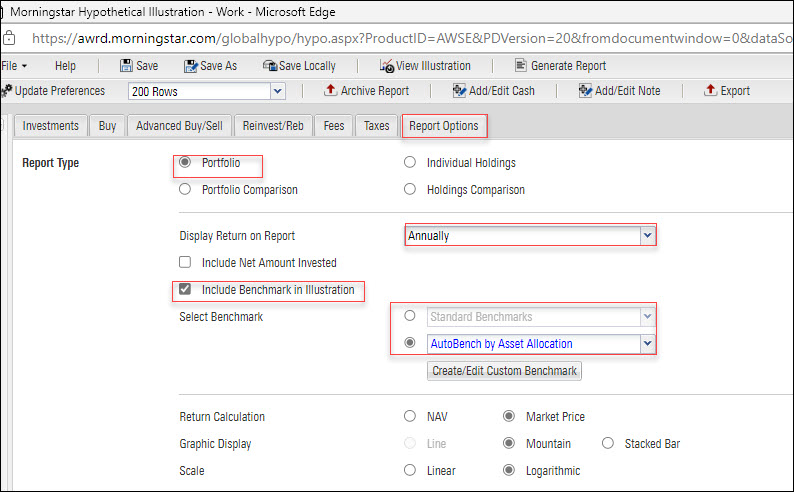
Task: Choose the AutoBench benchmark radio button
Action: [x=410, y=343]
